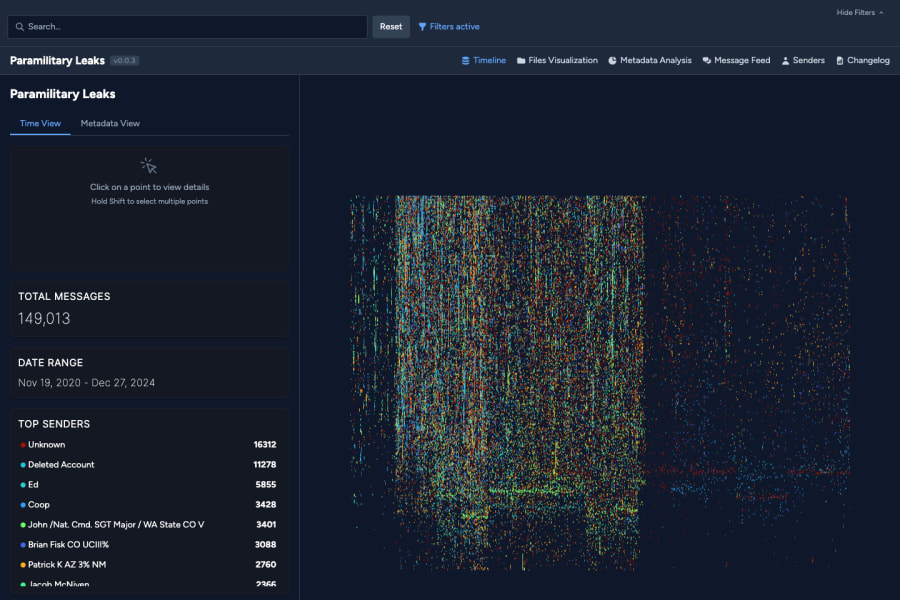
Task: Select the Time View tab
Action: tap(40, 123)
